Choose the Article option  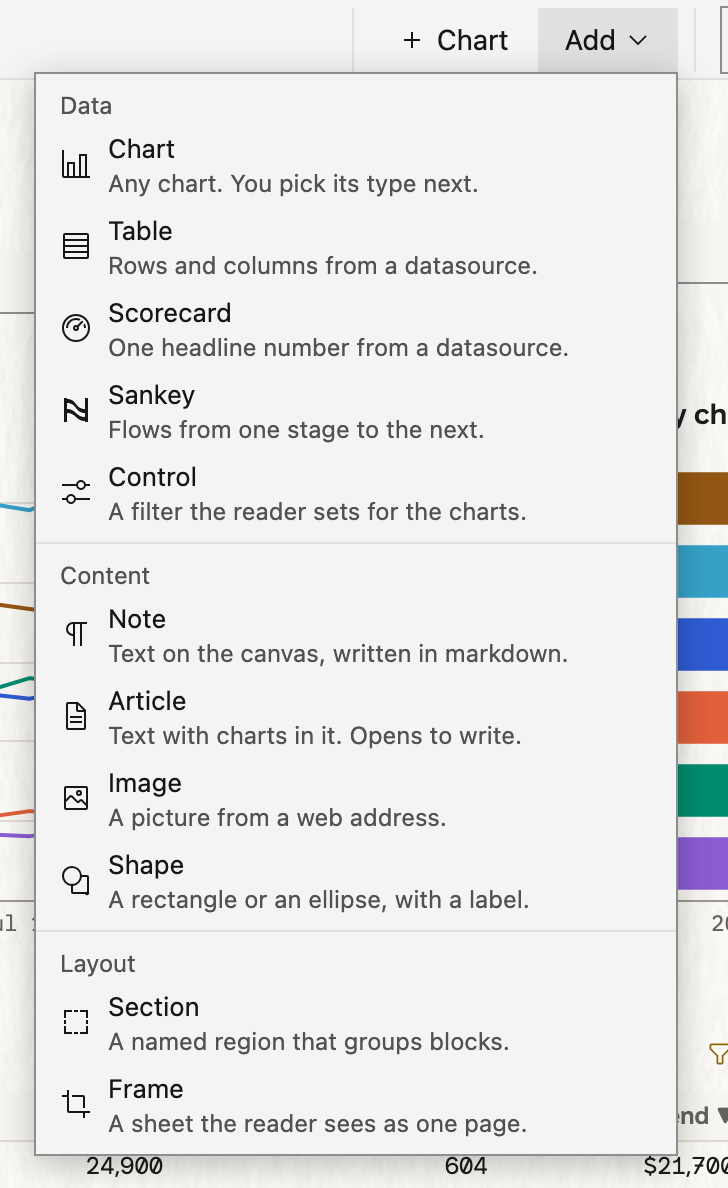point(356,717)
